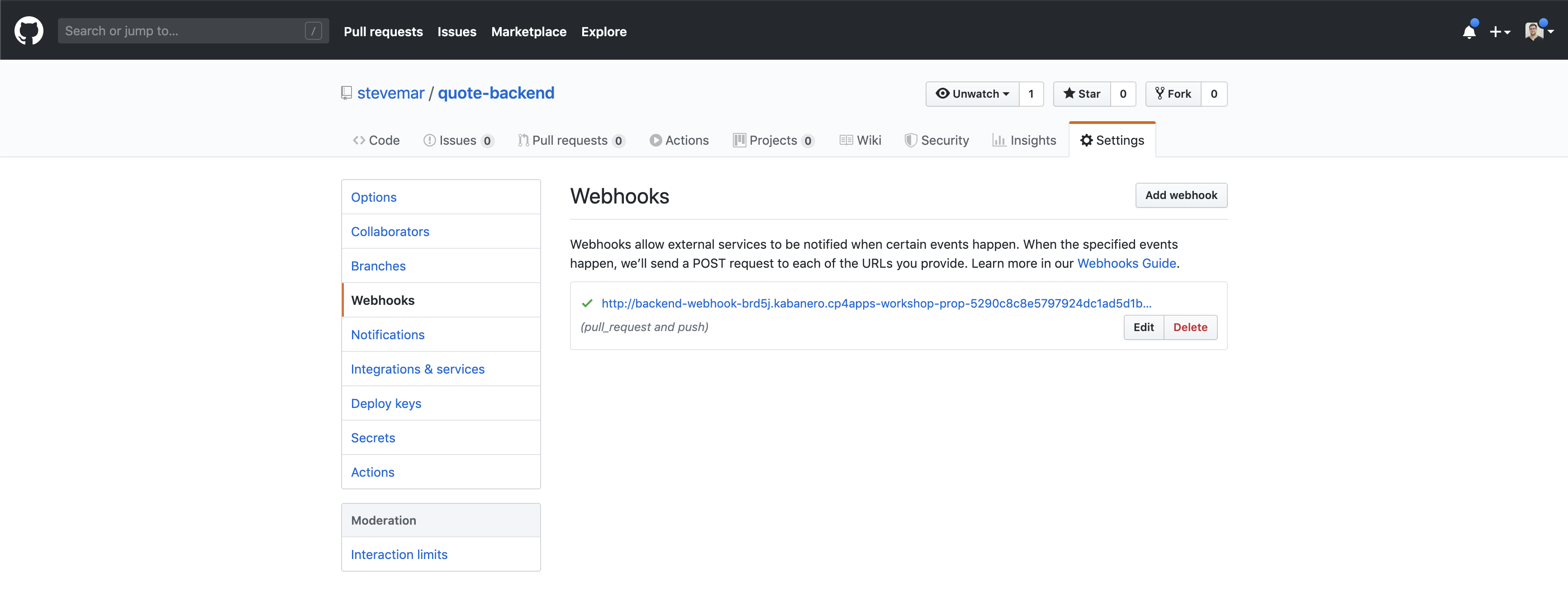Screen dimensions: 1568x616
Task: Click the slash shortcut key hint
Action: [x=313, y=31]
